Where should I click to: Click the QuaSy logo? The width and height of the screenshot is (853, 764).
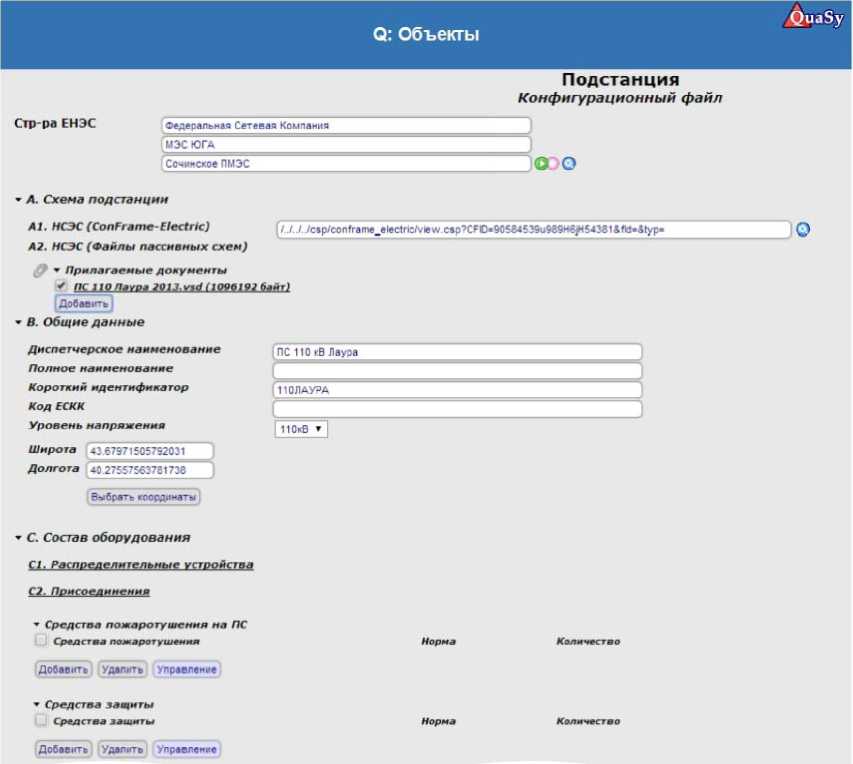point(814,16)
